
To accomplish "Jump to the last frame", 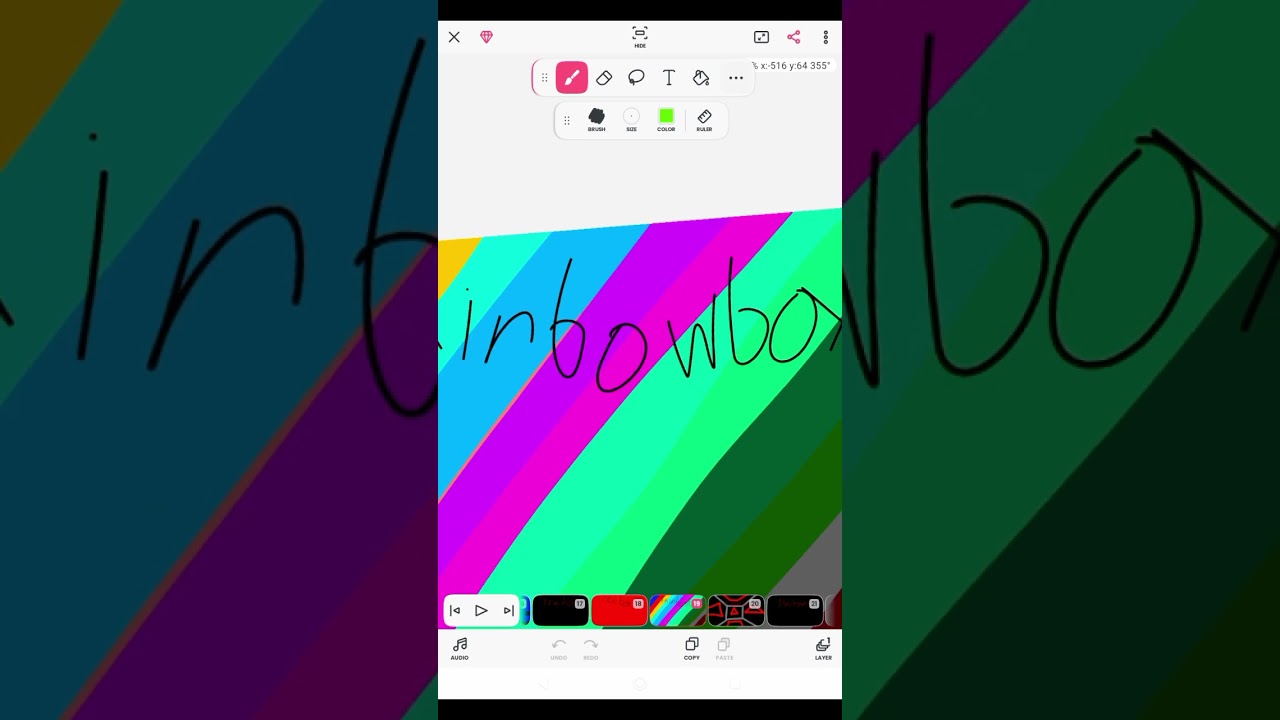I will click(x=508, y=610).
